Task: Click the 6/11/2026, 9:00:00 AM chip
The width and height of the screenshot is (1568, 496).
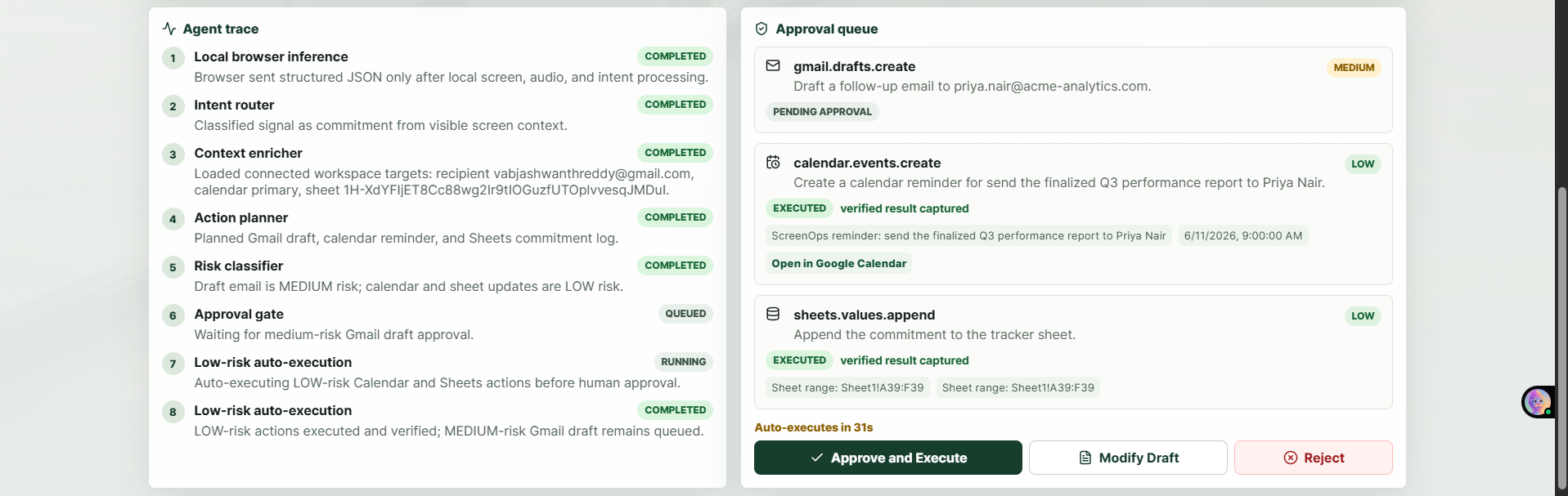Action: 1243,235
